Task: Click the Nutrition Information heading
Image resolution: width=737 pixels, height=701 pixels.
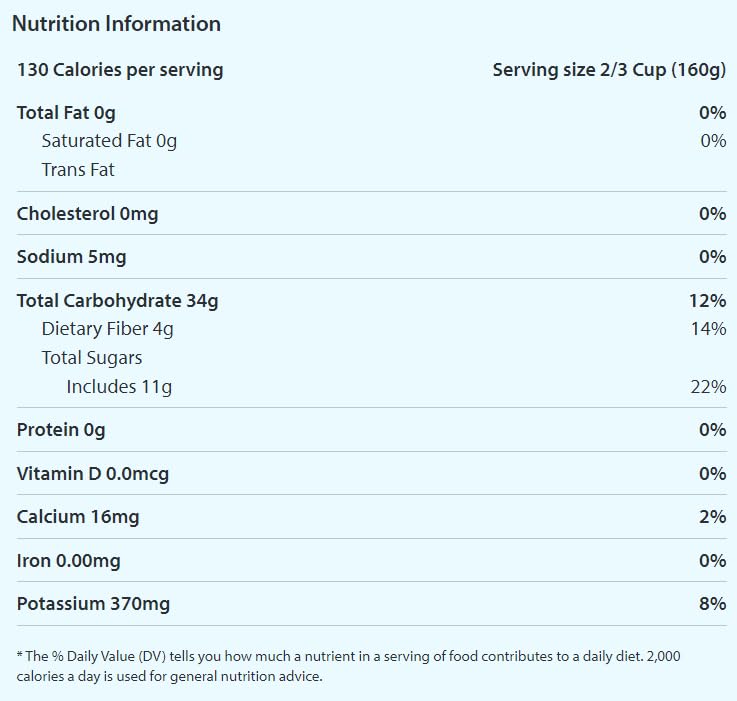Action: point(116,24)
